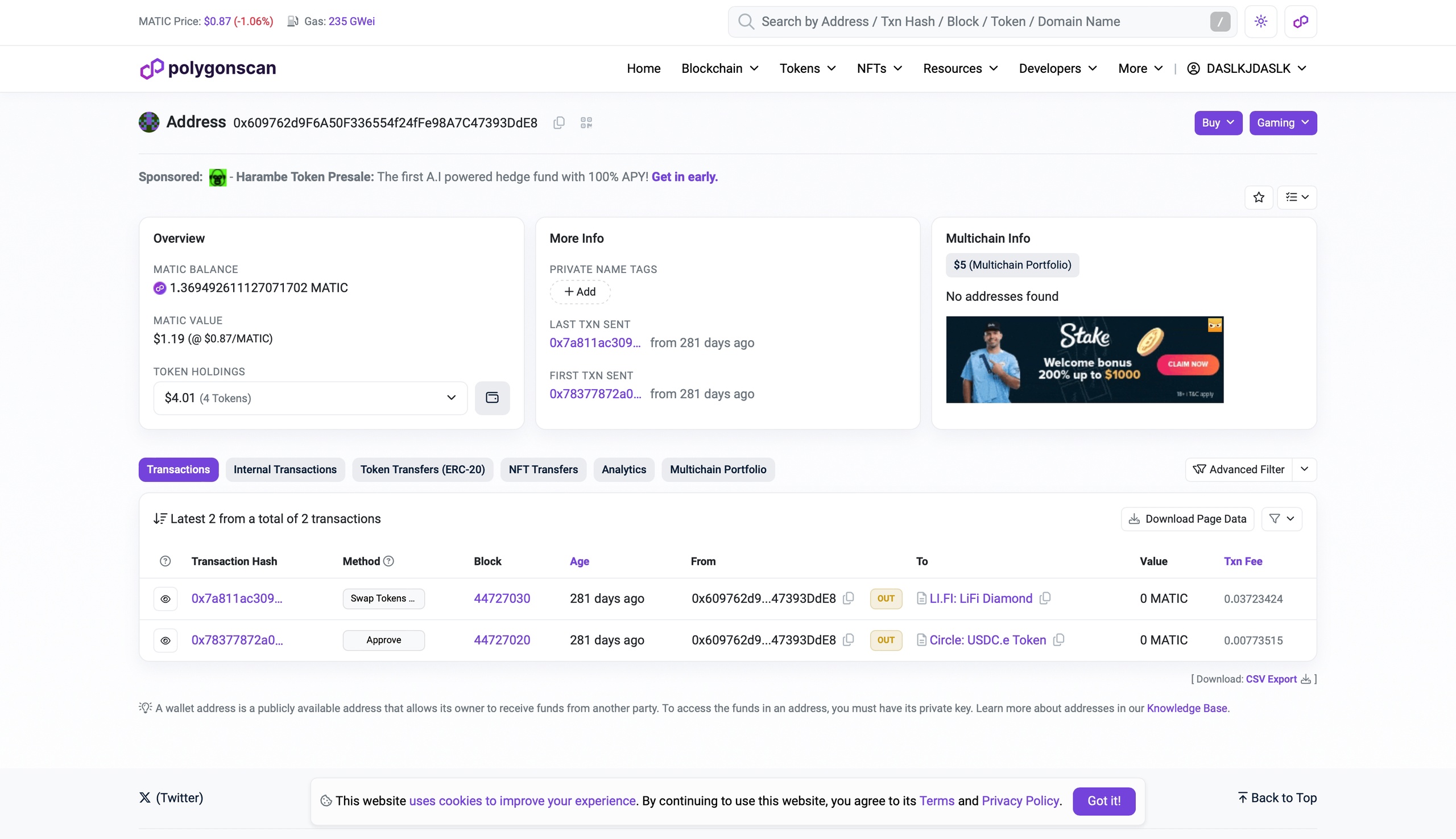Show the address QR code icon
The height and width of the screenshot is (839, 1456).
[586, 123]
